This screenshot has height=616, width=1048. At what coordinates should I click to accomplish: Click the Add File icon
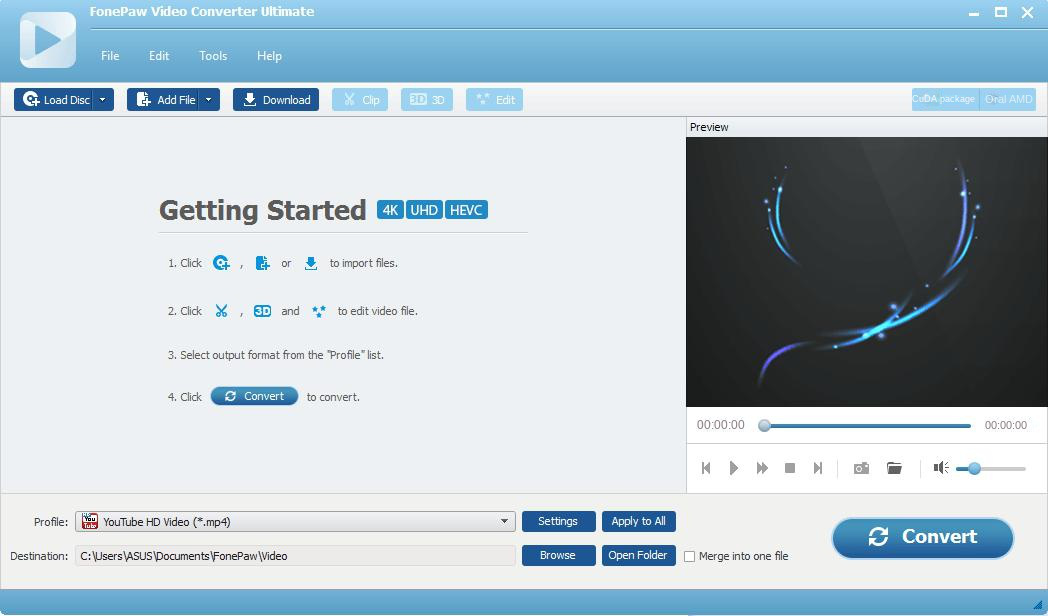click(x=166, y=99)
